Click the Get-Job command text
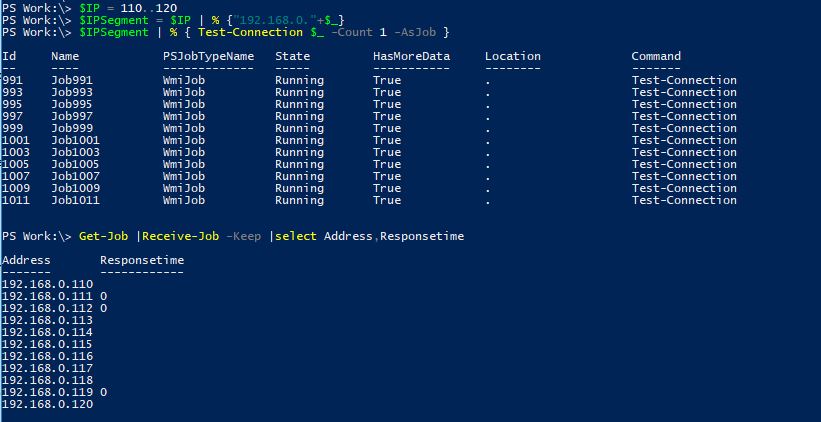This screenshot has width=821, height=422. [x=103, y=236]
